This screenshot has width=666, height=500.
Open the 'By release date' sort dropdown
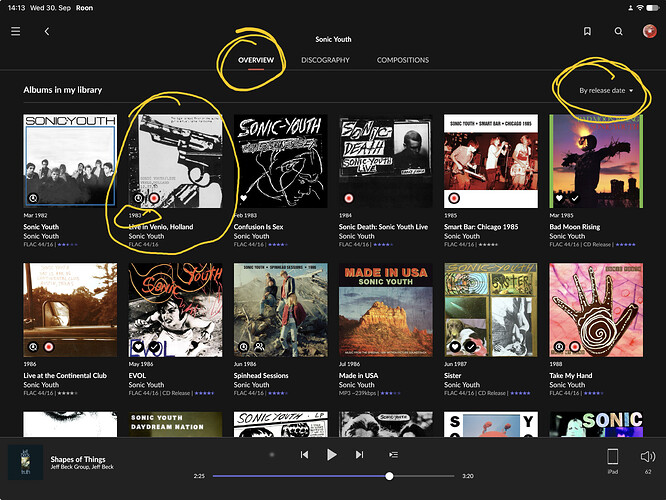(x=606, y=90)
